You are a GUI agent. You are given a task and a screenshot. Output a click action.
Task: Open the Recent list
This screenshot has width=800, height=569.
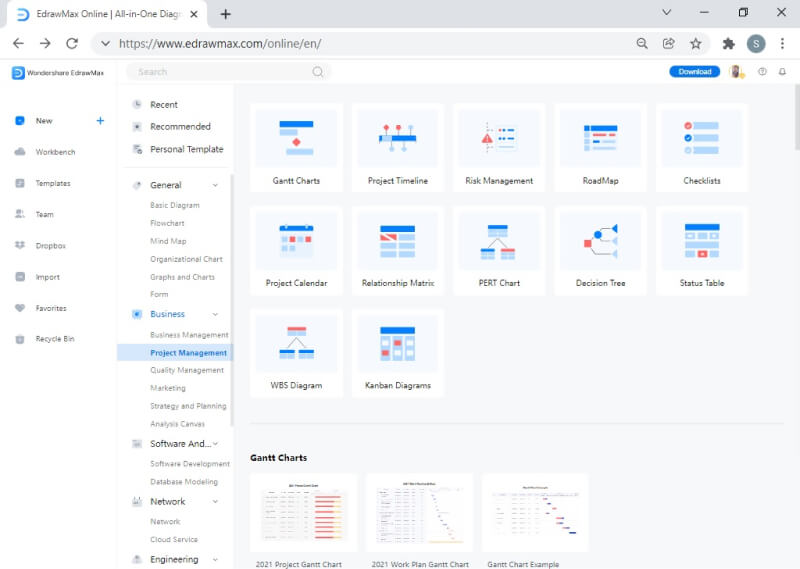(164, 105)
